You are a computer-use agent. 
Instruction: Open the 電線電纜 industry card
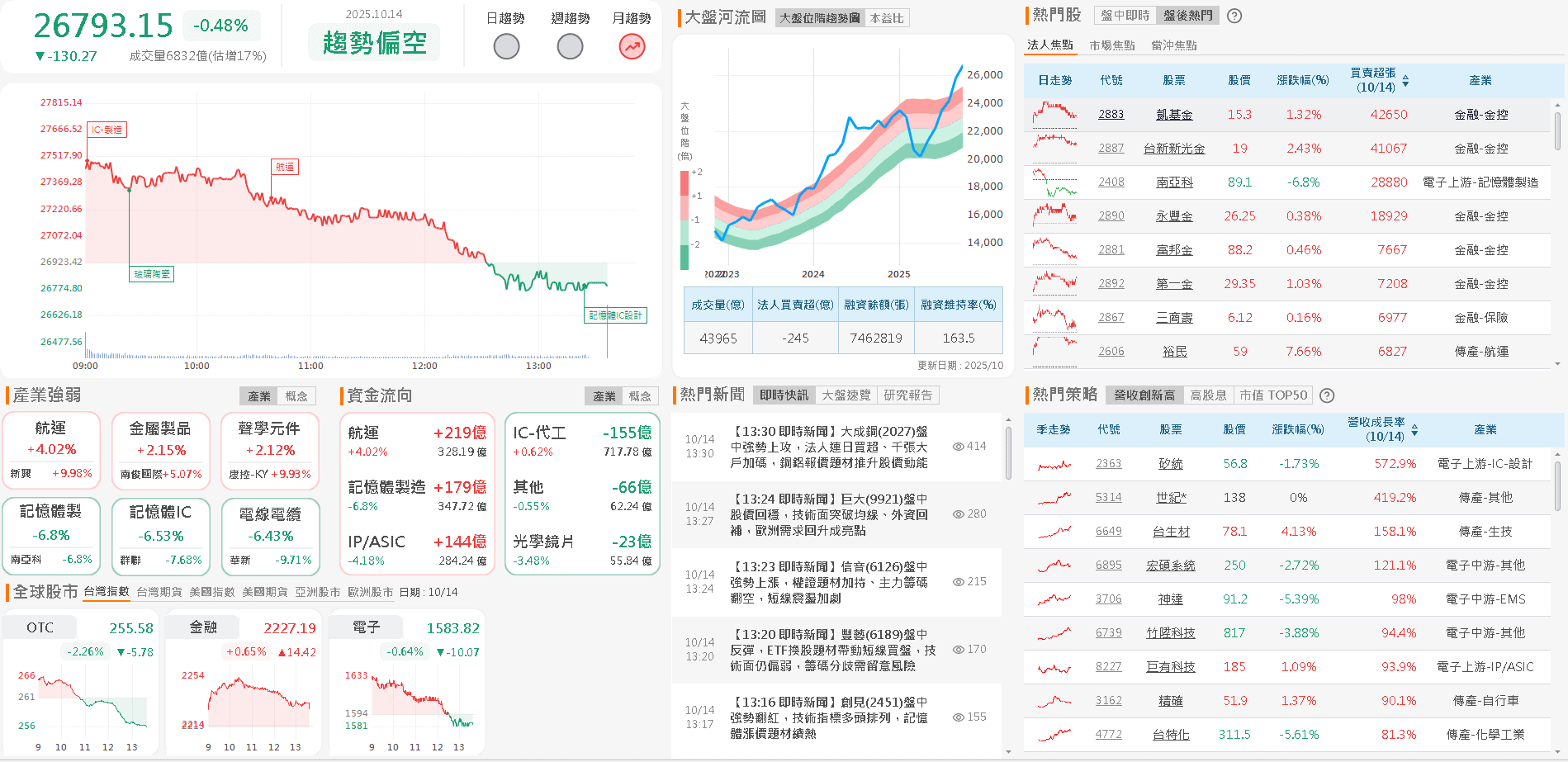[271, 537]
